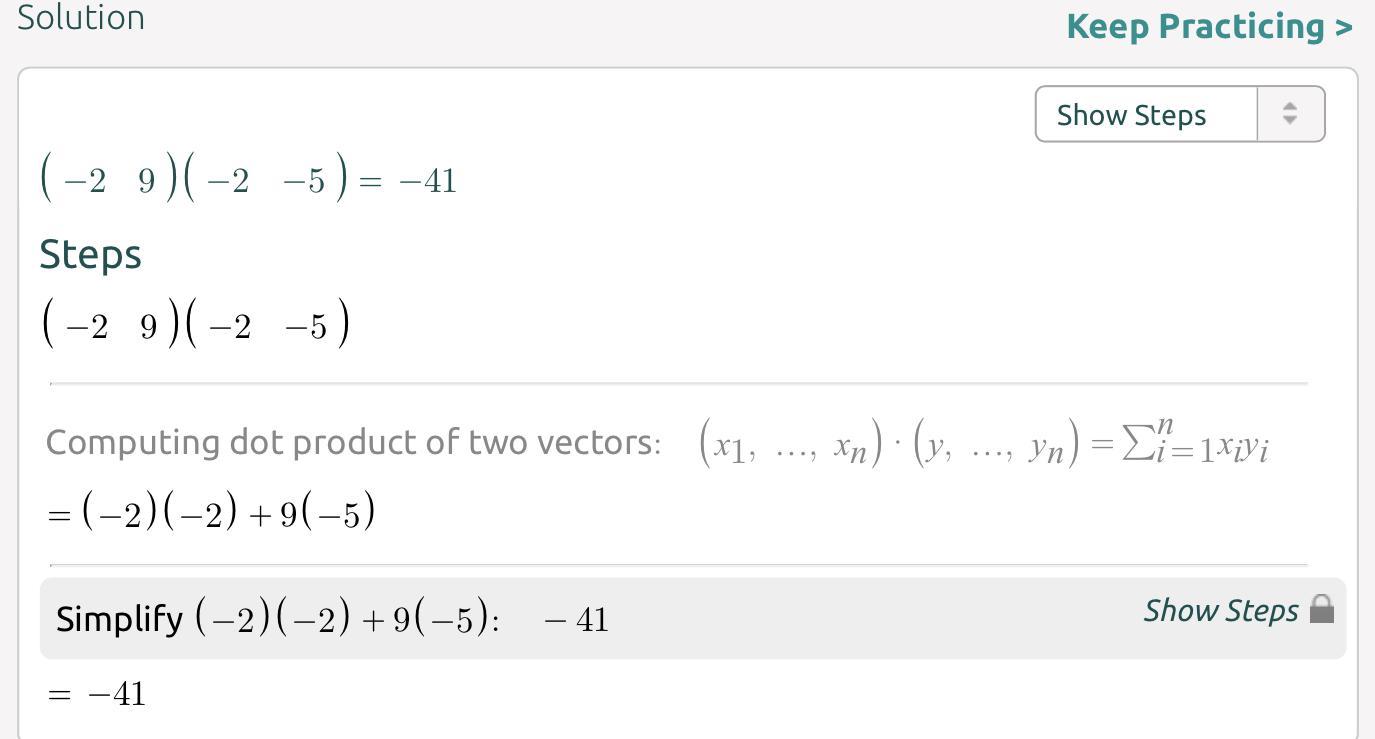1375x739 pixels.
Task: Click the −41 in the top answer
Action: pyautogui.click(x=427, y=181)
